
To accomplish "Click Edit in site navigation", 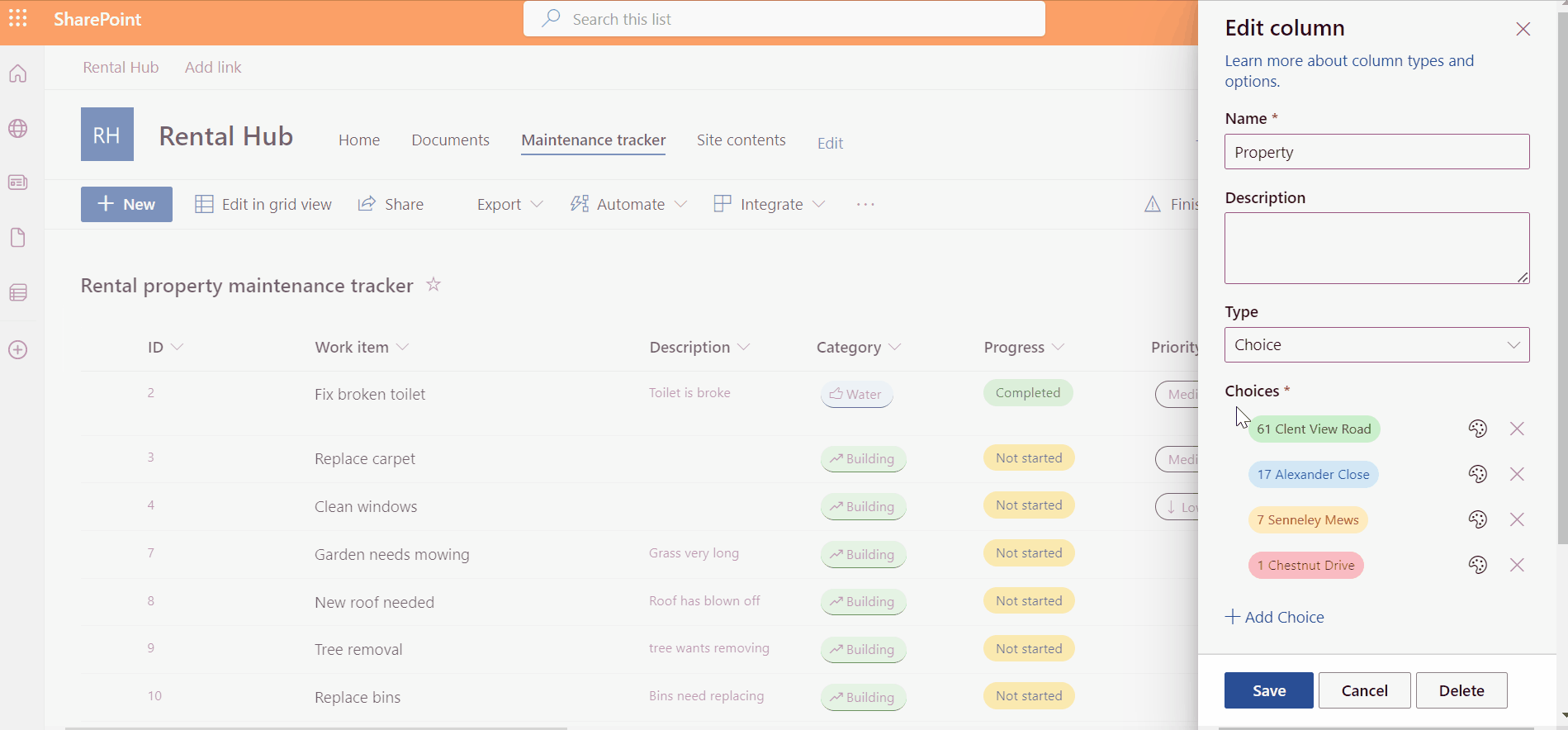I will coord(830,143).
